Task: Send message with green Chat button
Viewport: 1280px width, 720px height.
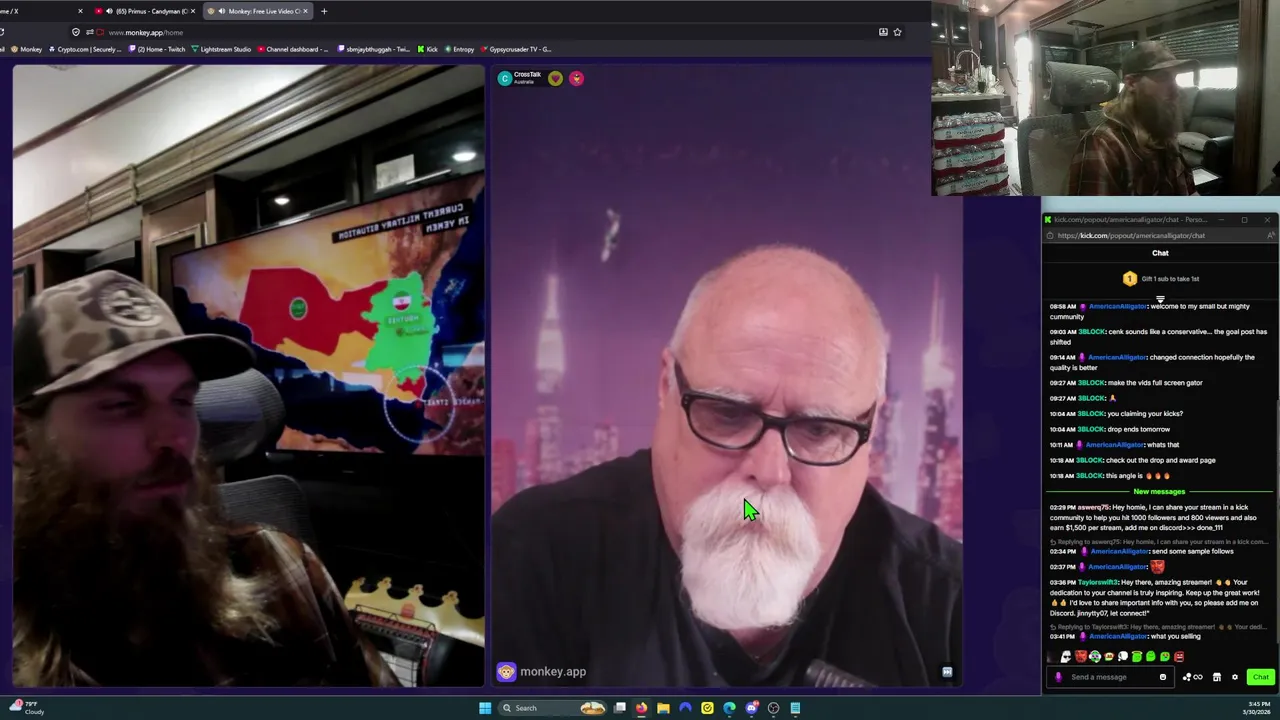Action: (1260, 677)
